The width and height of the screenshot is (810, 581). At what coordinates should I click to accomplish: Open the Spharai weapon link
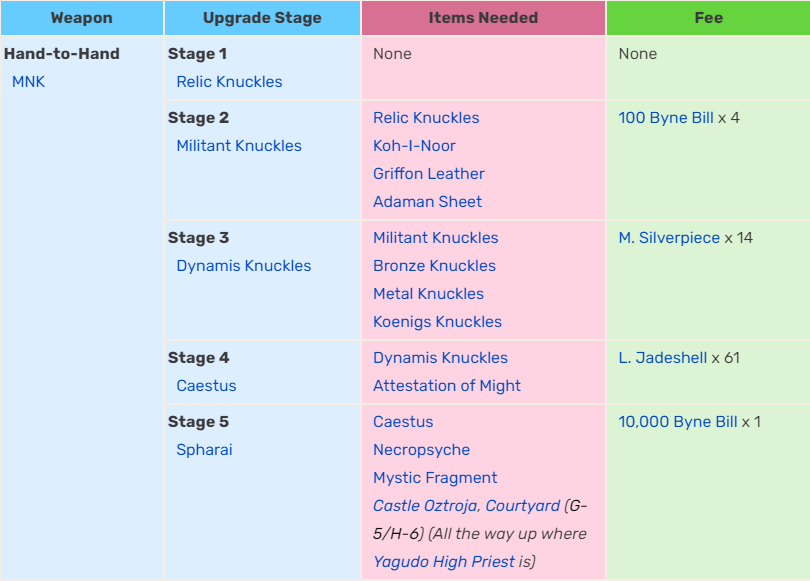click(x=204, y=449)
